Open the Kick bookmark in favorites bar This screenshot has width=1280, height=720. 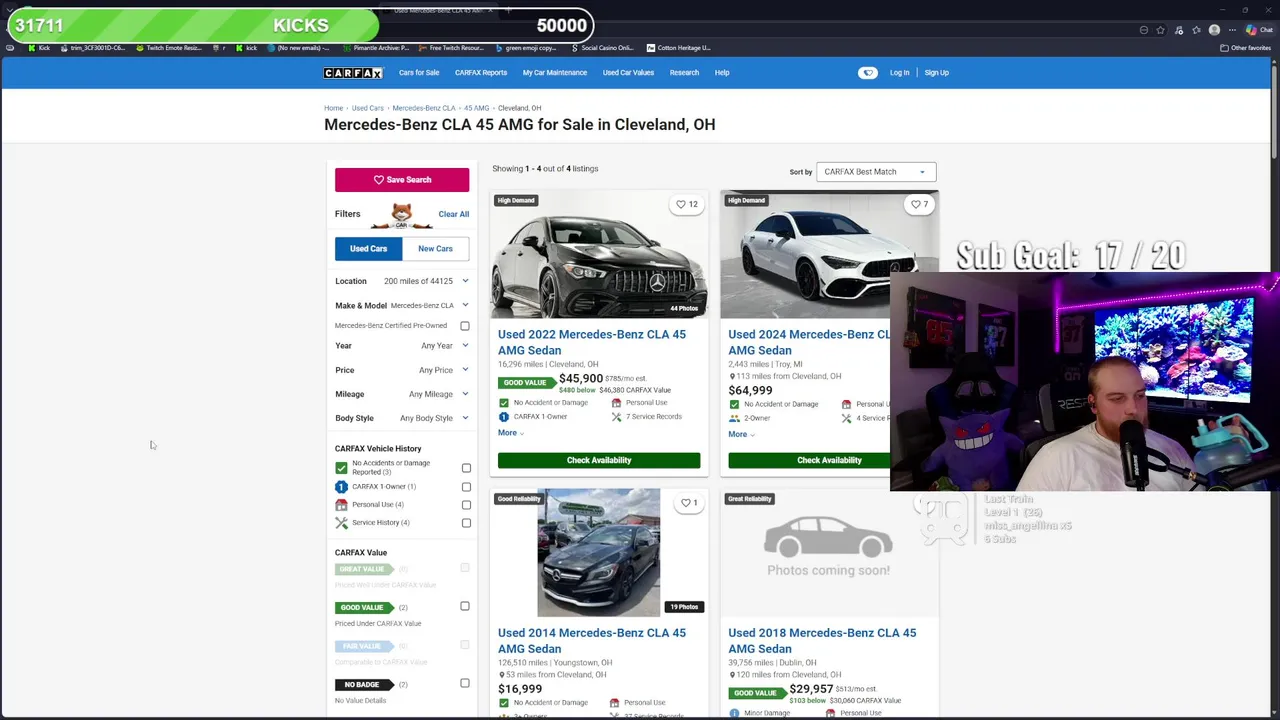39,48
